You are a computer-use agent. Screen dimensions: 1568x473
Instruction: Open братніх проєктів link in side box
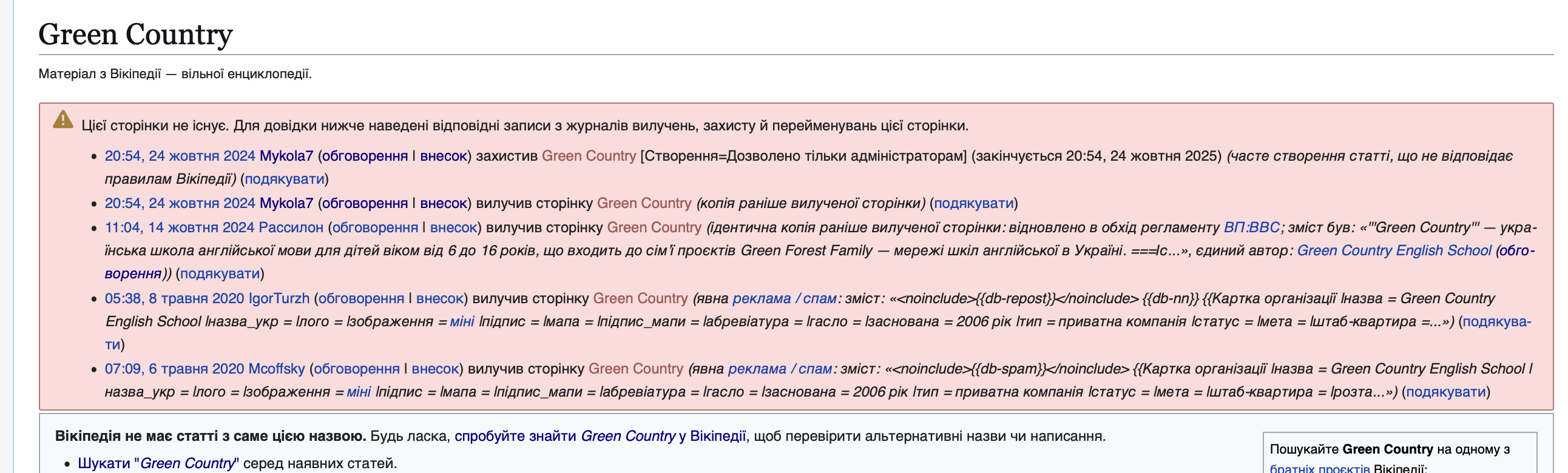(1320, 468)
